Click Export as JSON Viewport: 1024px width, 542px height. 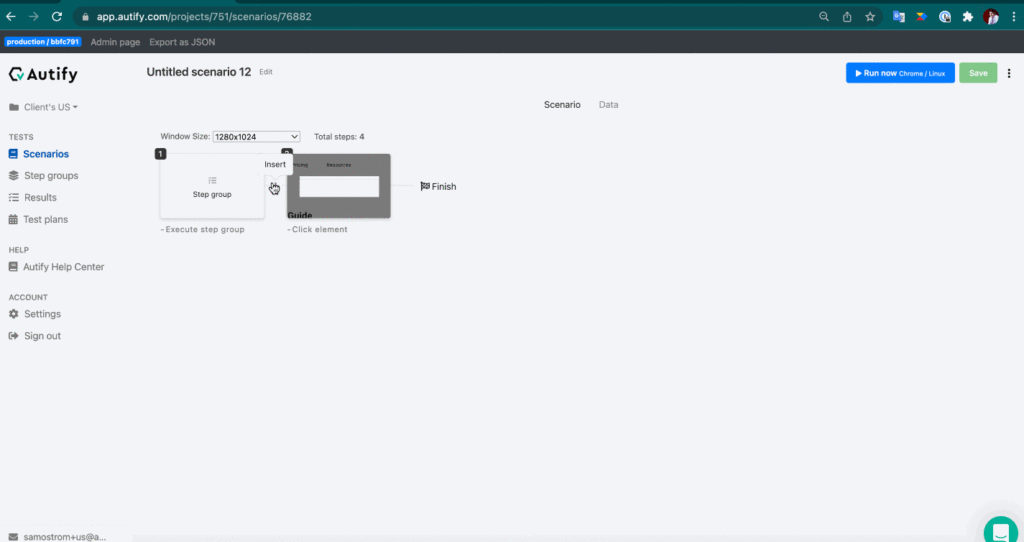[182, 42]
